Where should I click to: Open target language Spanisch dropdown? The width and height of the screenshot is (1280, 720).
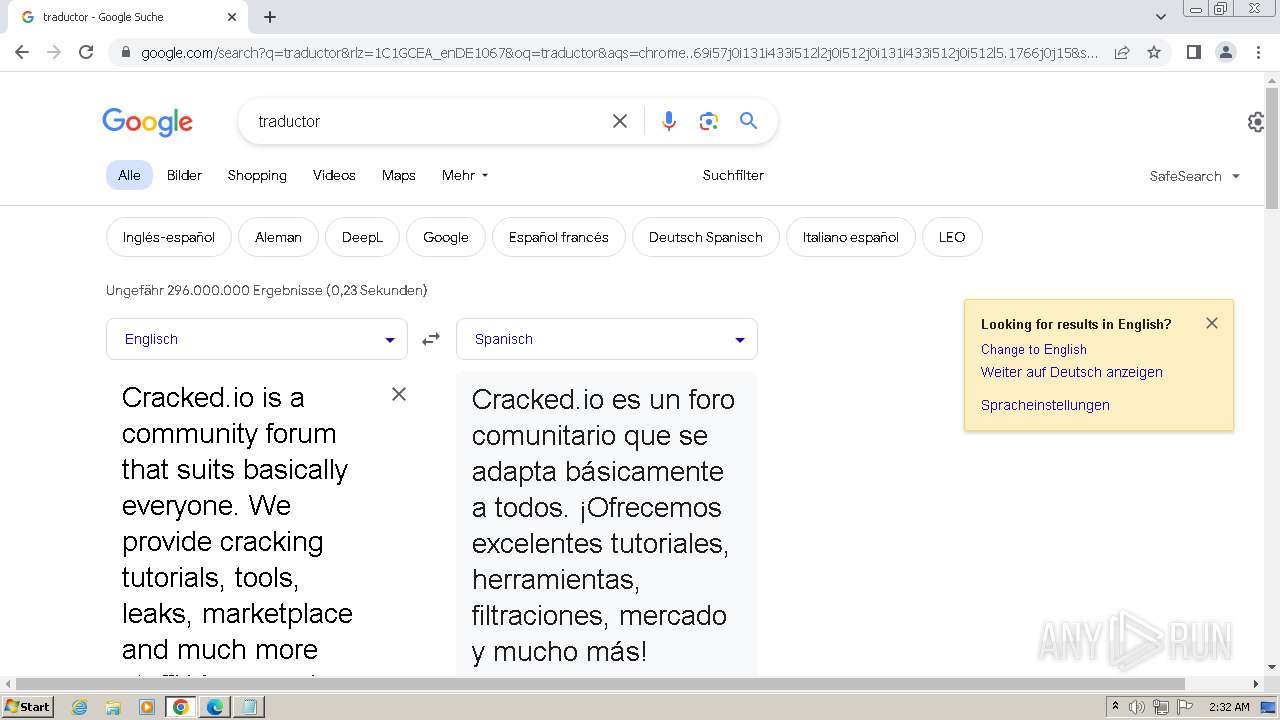(x=607, y=339)
